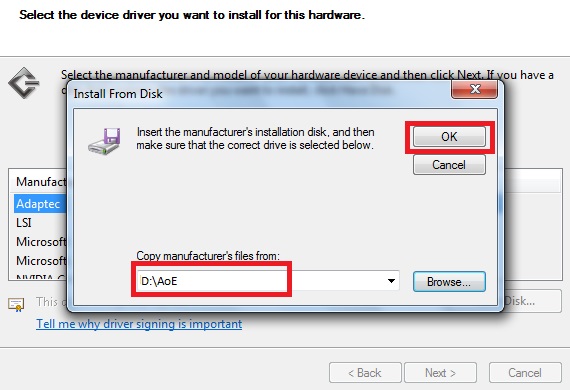
Task: Cancel the Install From Disk dialog
Action: 449,165
